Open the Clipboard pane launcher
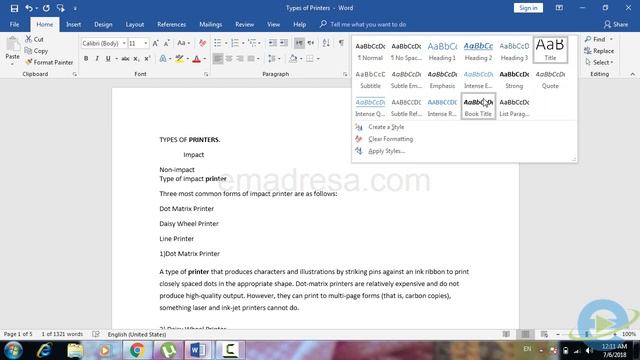Screen dimensions: 640x360 (x=75, y=74)
